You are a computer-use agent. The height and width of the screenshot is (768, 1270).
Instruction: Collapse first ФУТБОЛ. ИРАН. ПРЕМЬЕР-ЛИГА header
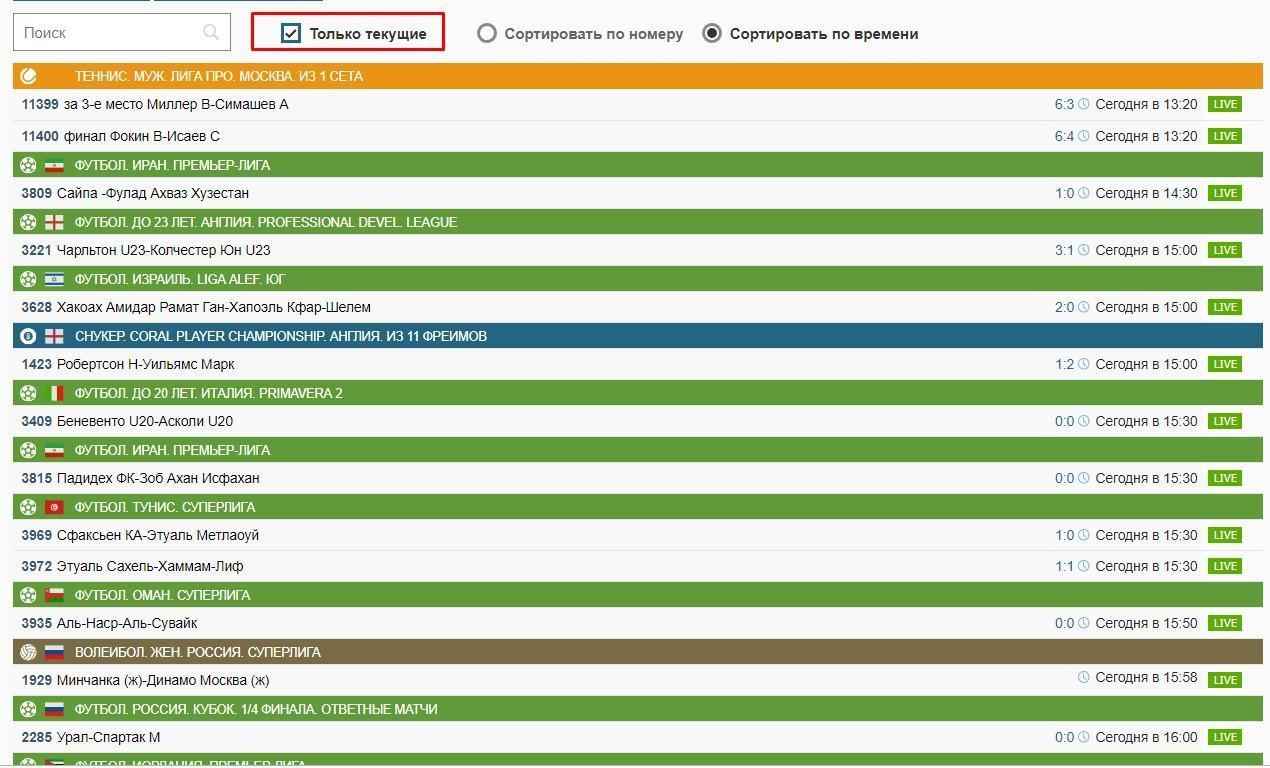click(x=638, y=165)
